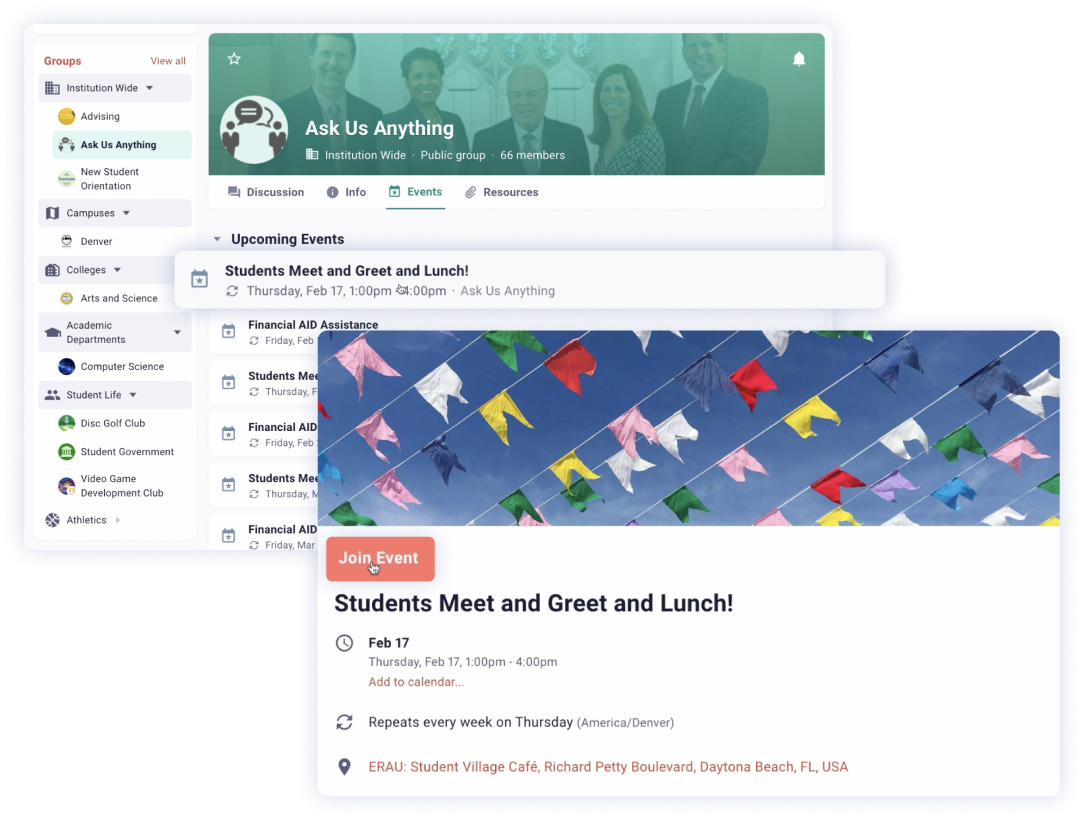
Task: Click the repeat icon beside Repeats every week
Action: (344, 722)
